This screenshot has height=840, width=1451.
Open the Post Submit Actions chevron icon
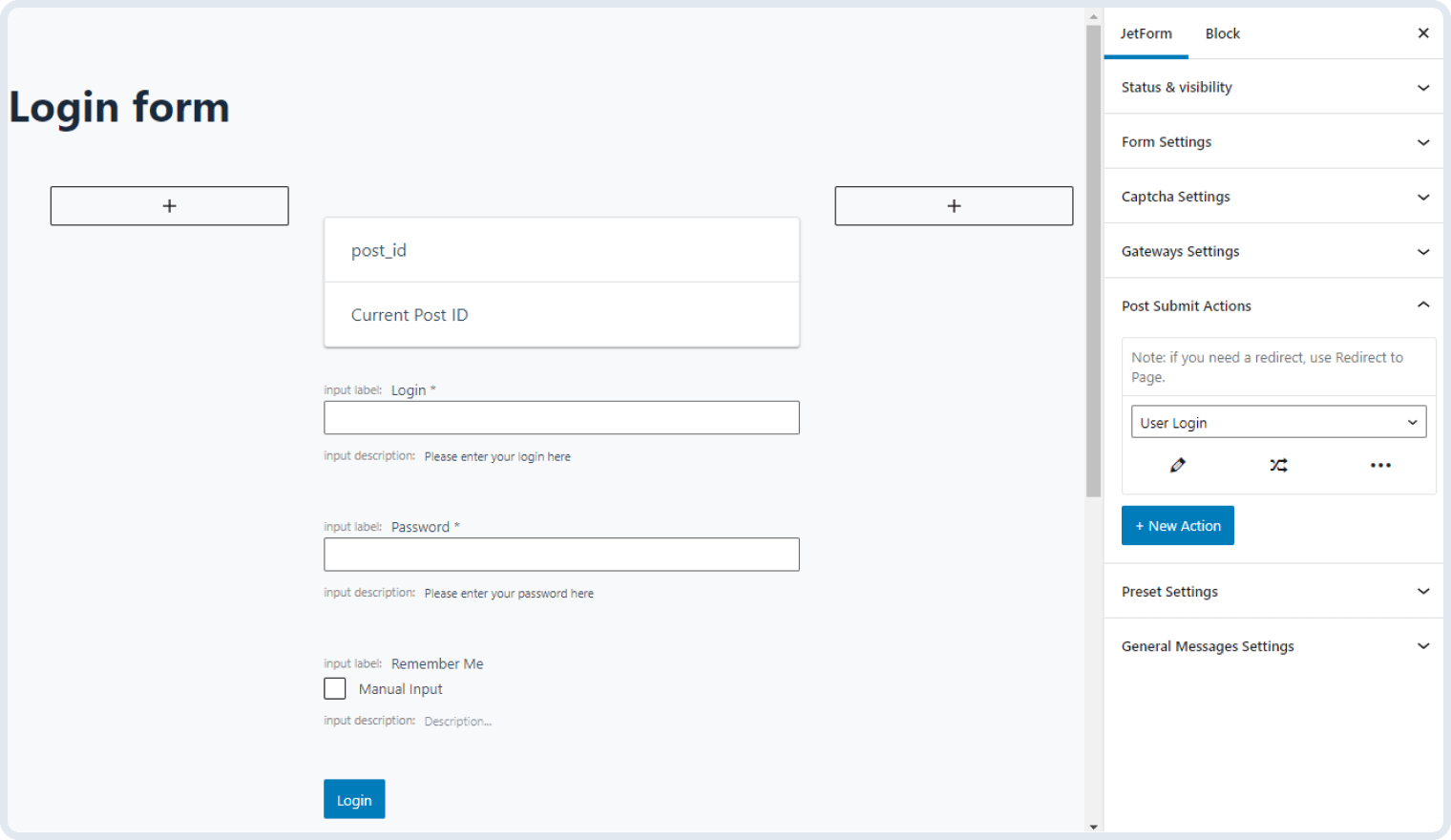pos(1423,304)
